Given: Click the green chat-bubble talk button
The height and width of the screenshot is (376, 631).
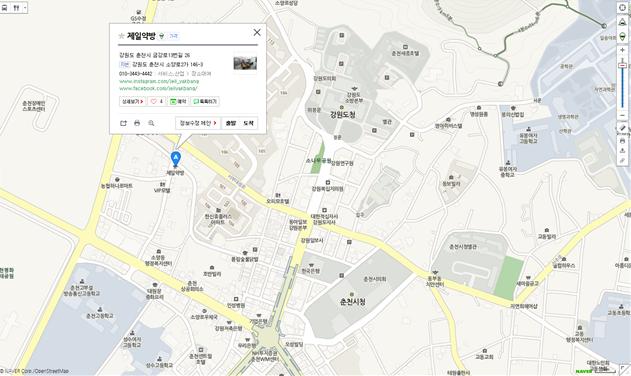Looking at the screenshot, I should tap(205, 101).
